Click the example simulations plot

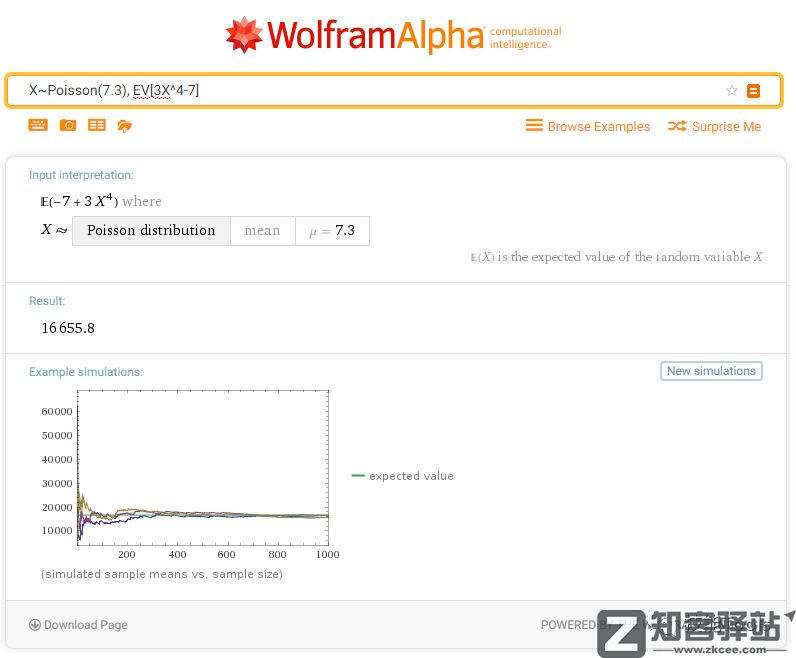[202, 470]
